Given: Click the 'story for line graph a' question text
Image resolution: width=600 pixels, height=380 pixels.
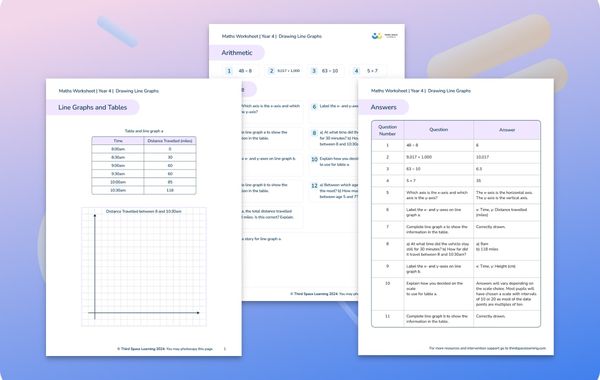Looking at the screenshot, I should (261, 239).
